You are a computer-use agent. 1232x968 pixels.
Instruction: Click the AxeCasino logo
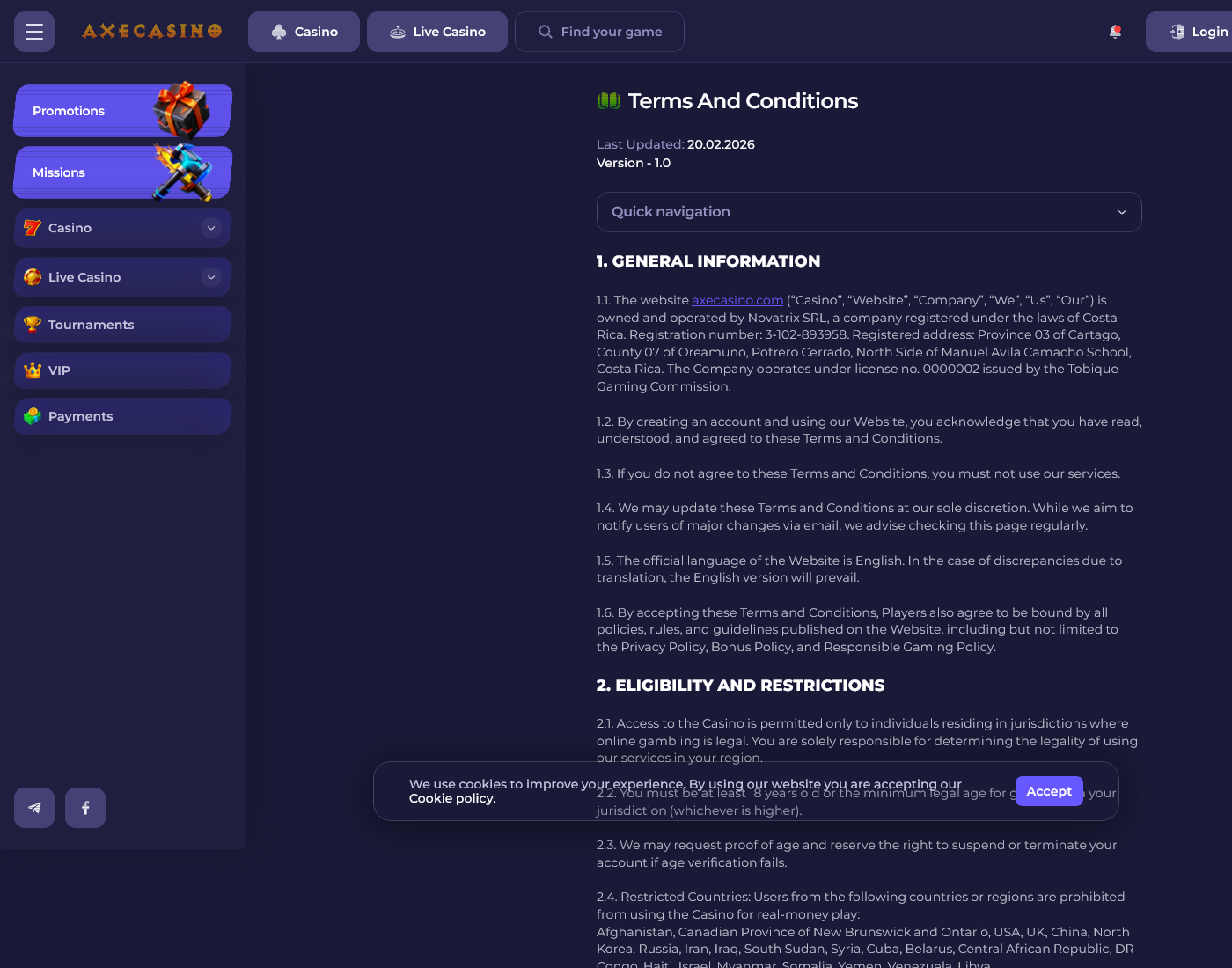tap(151, 31)
